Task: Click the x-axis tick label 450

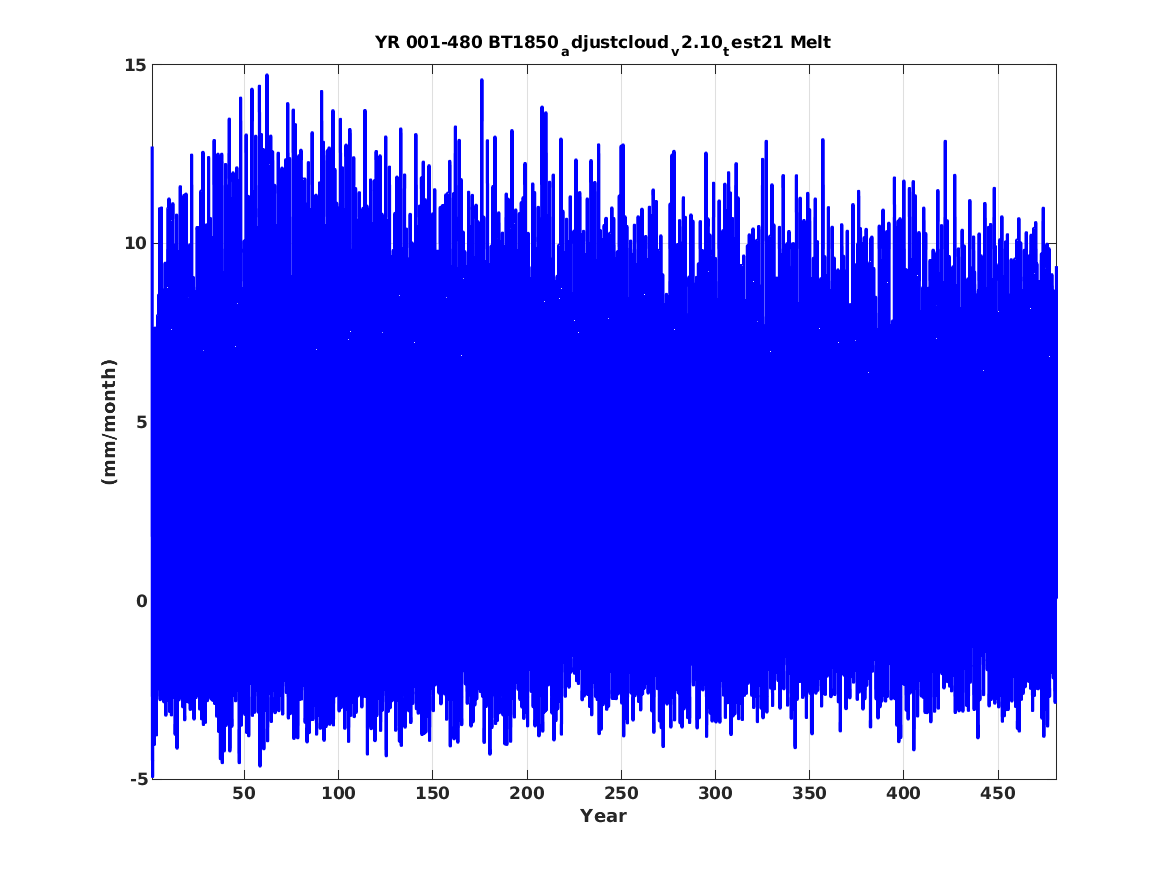Action: coord(998,793)
